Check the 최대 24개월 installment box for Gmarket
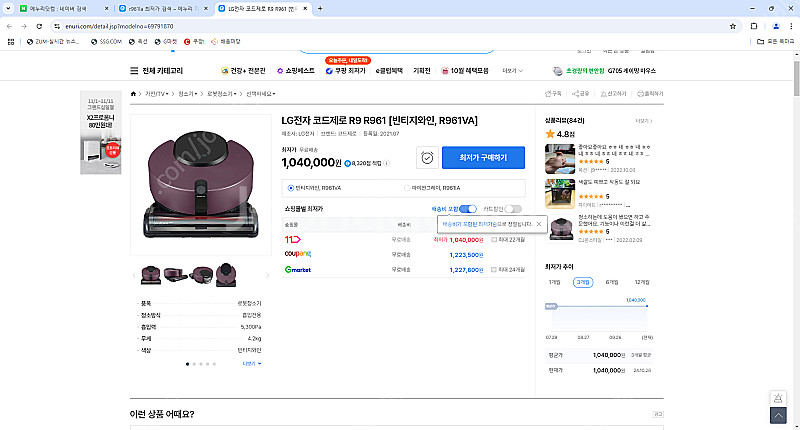This screenshot has height=430, width=800. (x=494, y=270)
